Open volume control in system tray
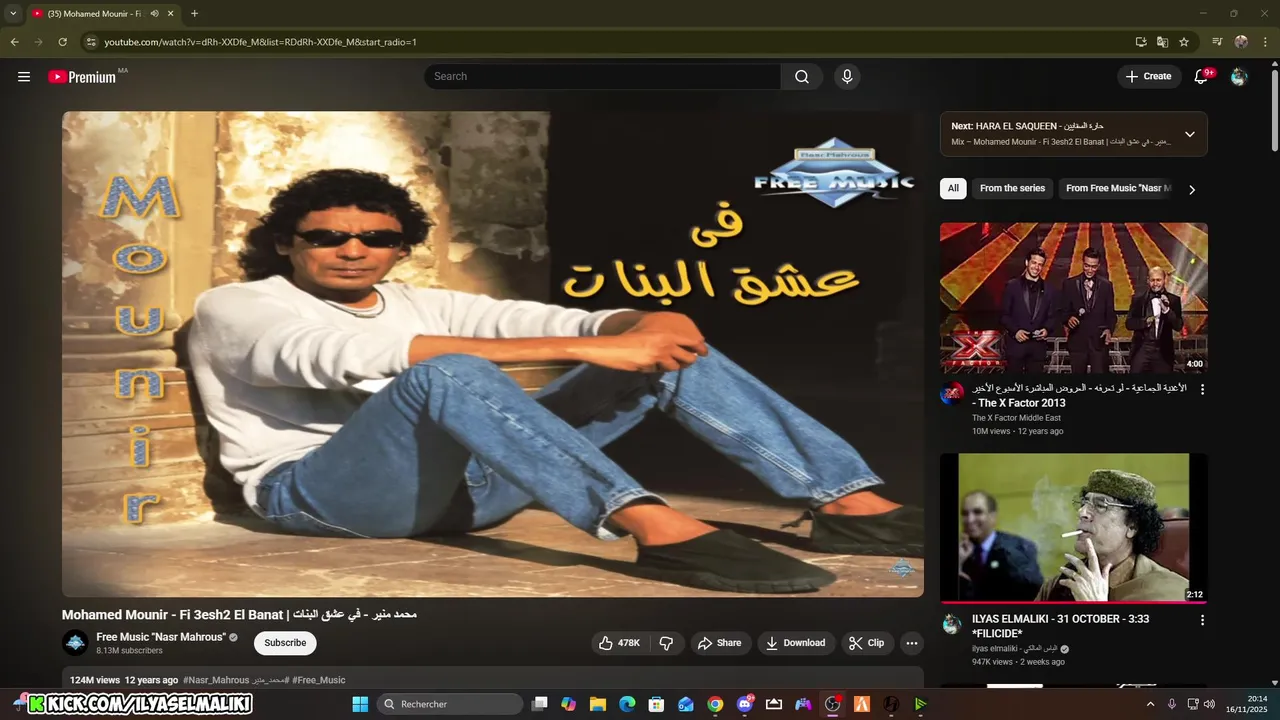This screenshot has width=1280, height=720. pos(1209,704)
